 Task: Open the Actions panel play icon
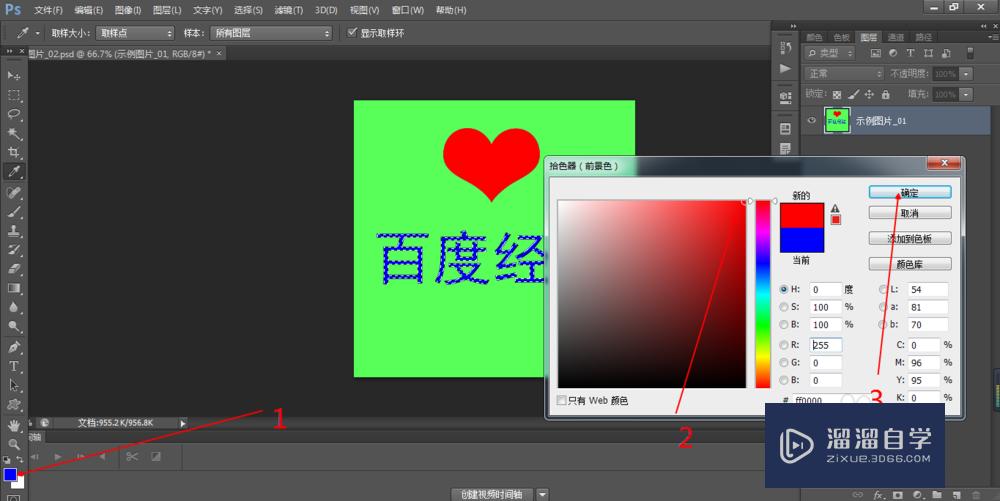coord(786,68)
